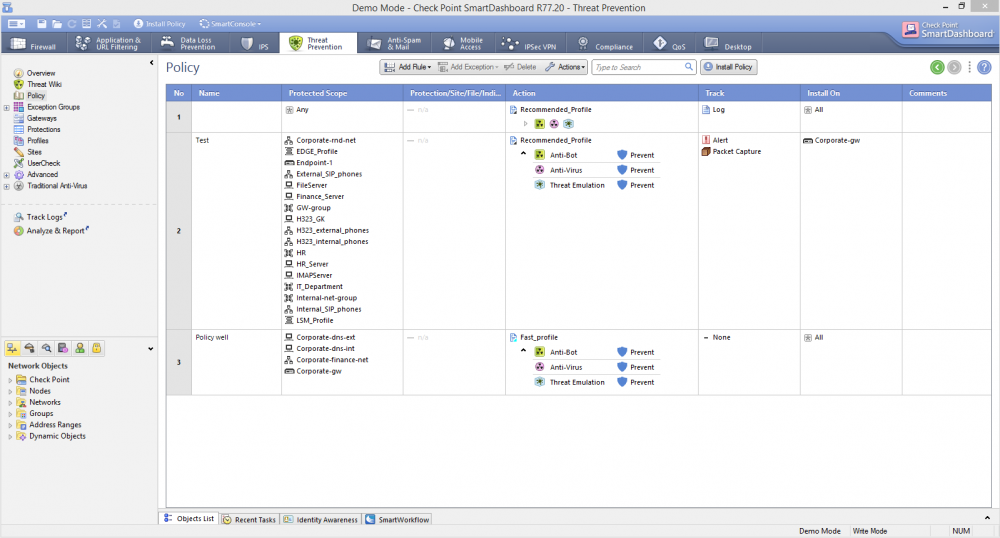Screen dimensions: 1000x538
Task: Click the Type to Search field
Action: coord(638,67)
